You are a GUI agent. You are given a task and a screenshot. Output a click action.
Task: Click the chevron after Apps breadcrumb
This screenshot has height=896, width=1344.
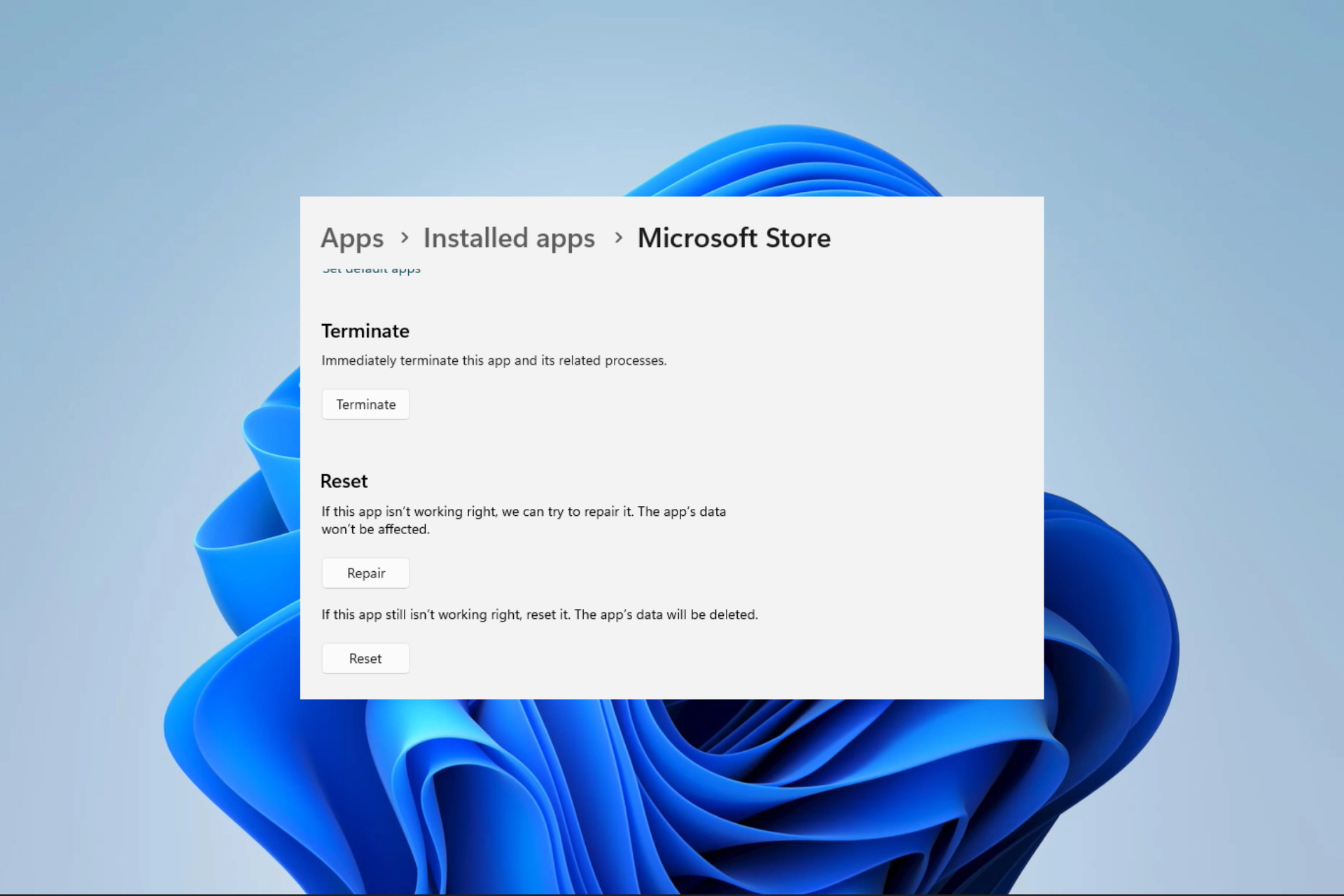pos(404,238)
